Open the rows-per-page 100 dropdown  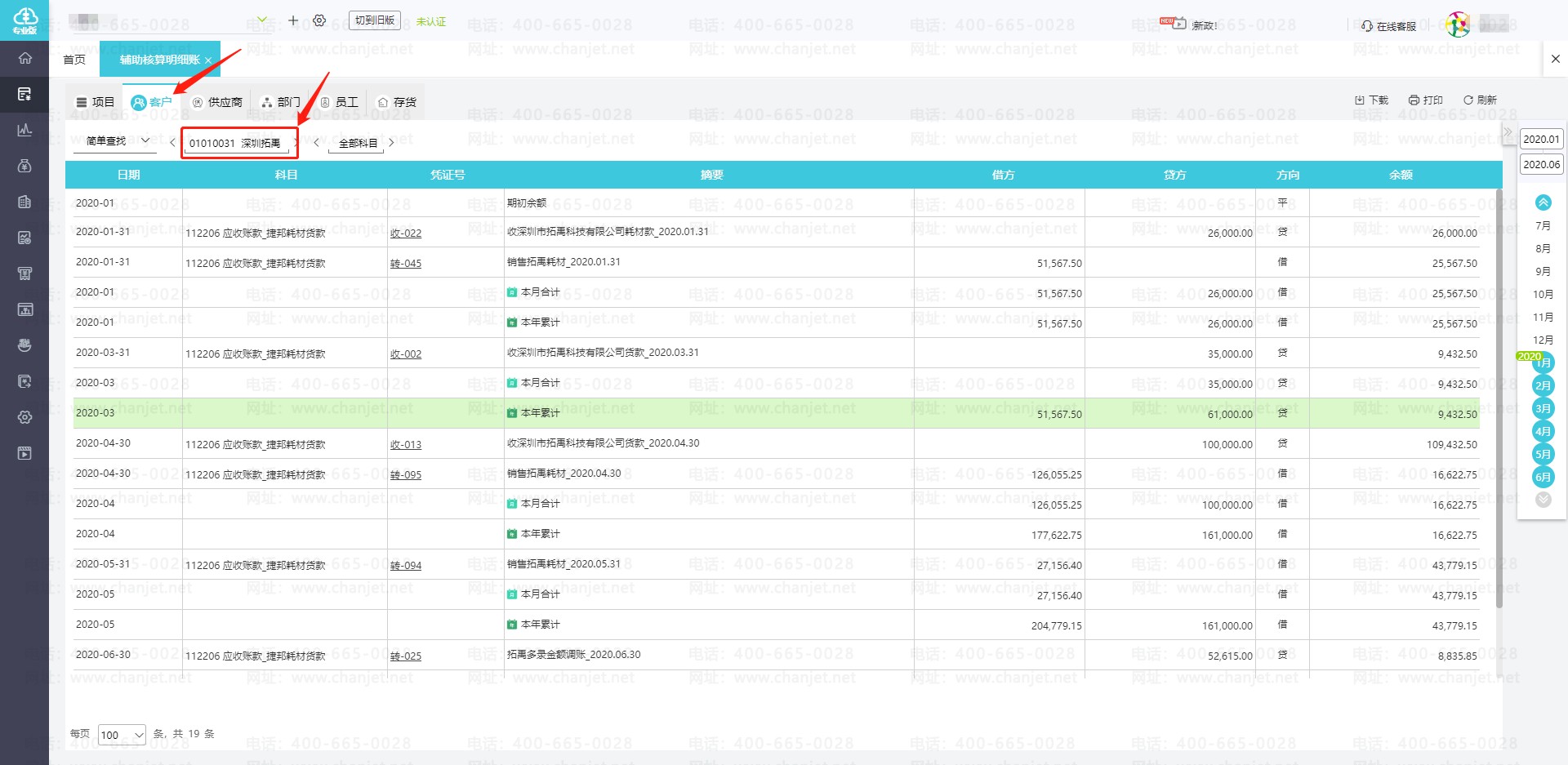pyautogui.click(x=122, y=735)
